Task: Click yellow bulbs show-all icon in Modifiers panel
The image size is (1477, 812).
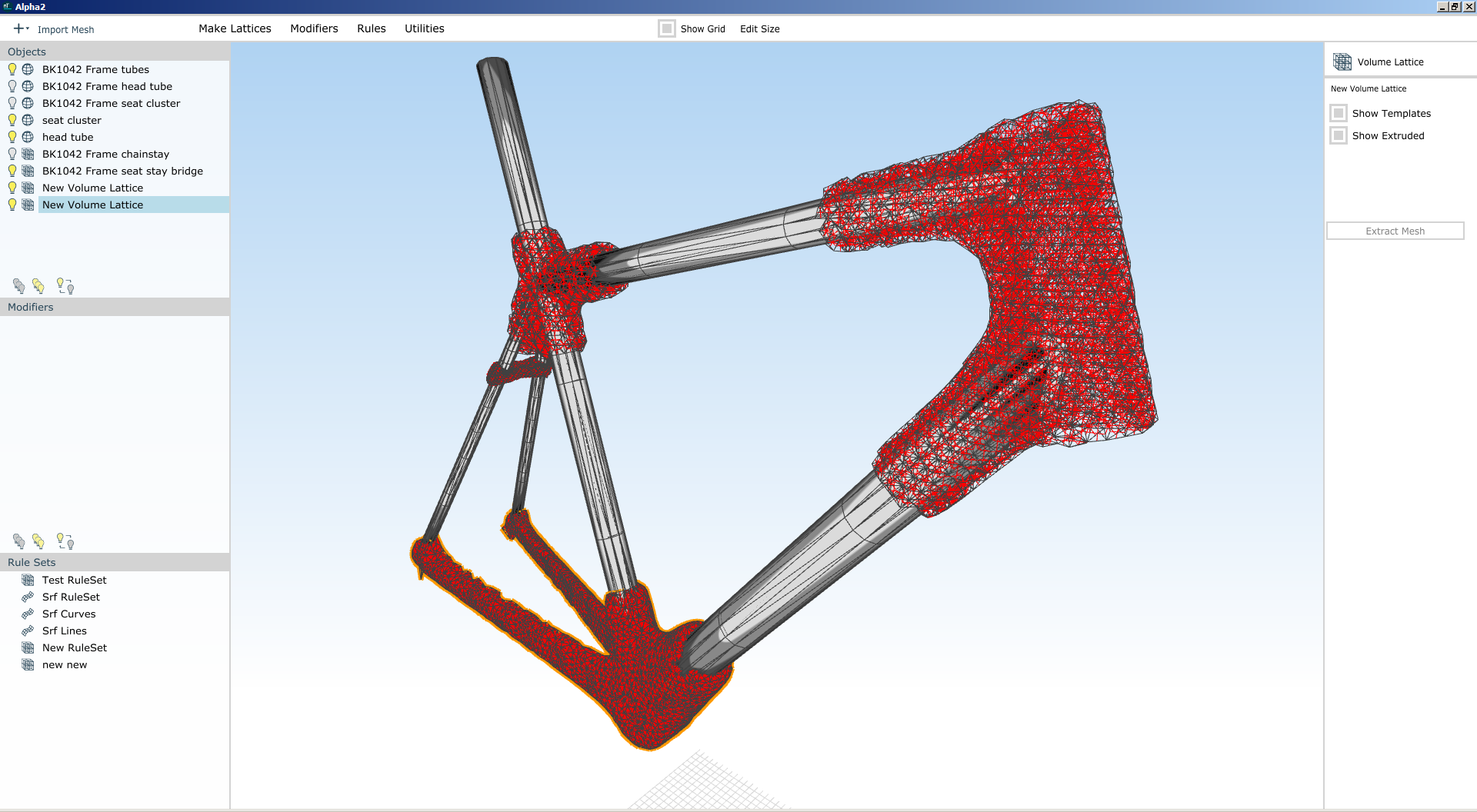Action: click(38, 541)
